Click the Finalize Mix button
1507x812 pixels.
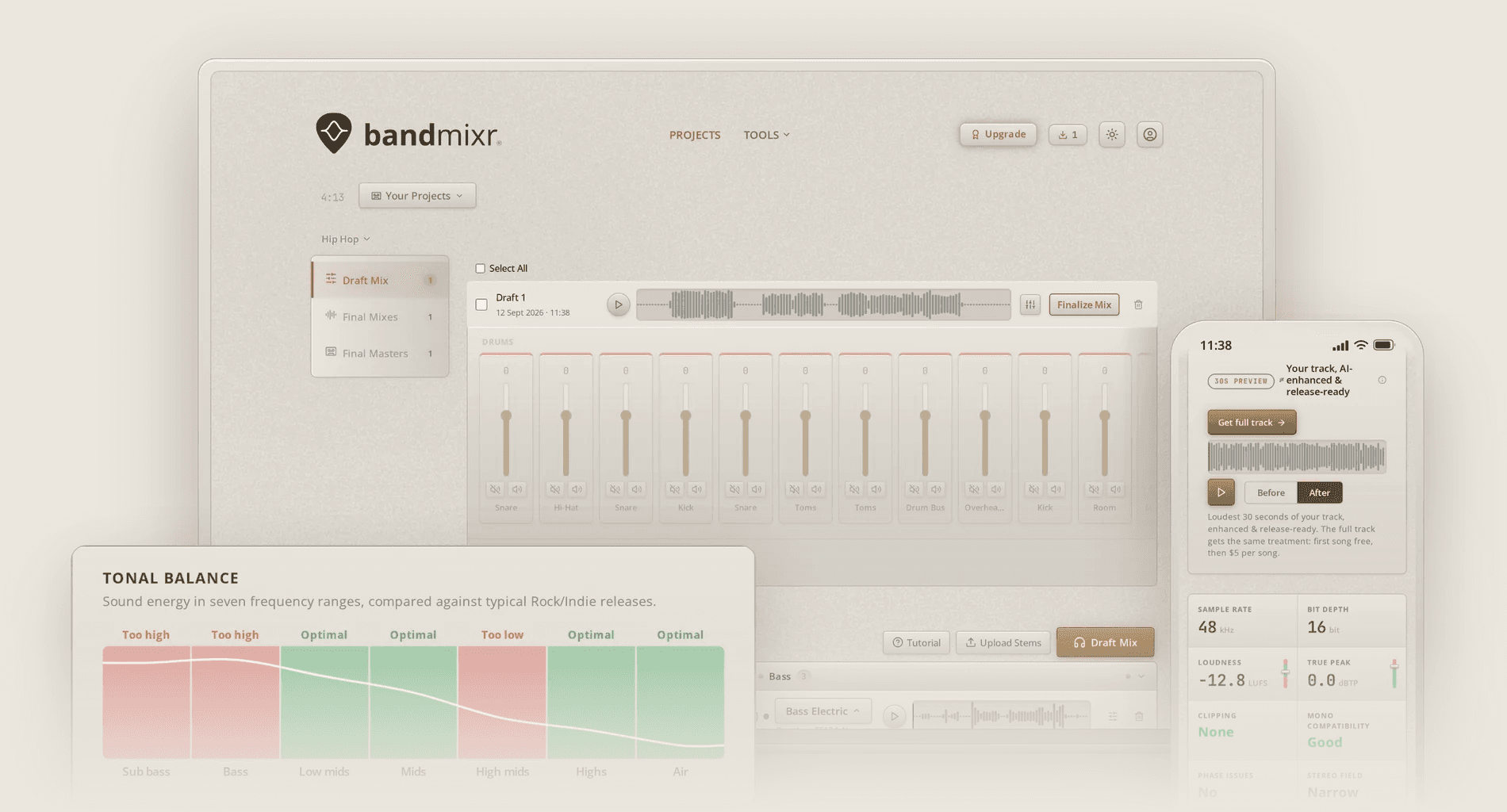pyautogui.click(x=1083, y=304)
